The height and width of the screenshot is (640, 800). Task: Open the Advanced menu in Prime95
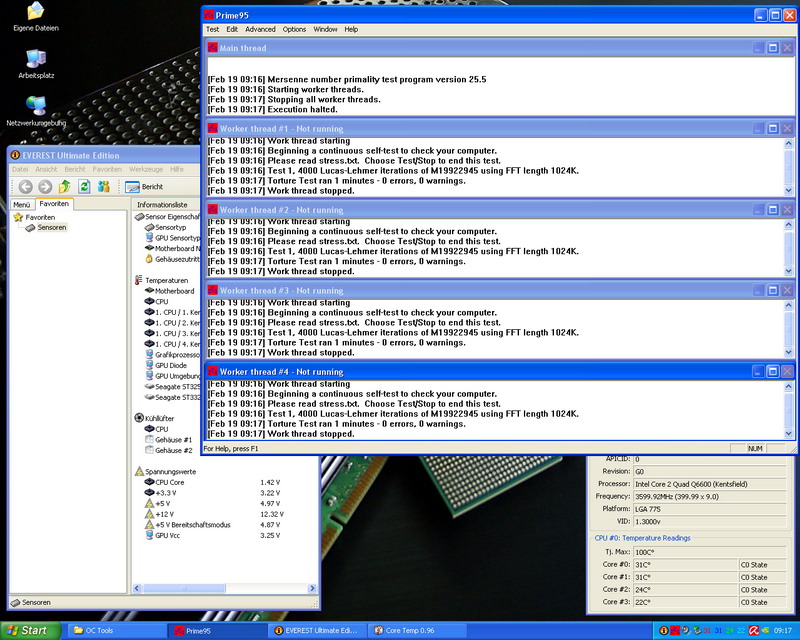coord(260,30)
